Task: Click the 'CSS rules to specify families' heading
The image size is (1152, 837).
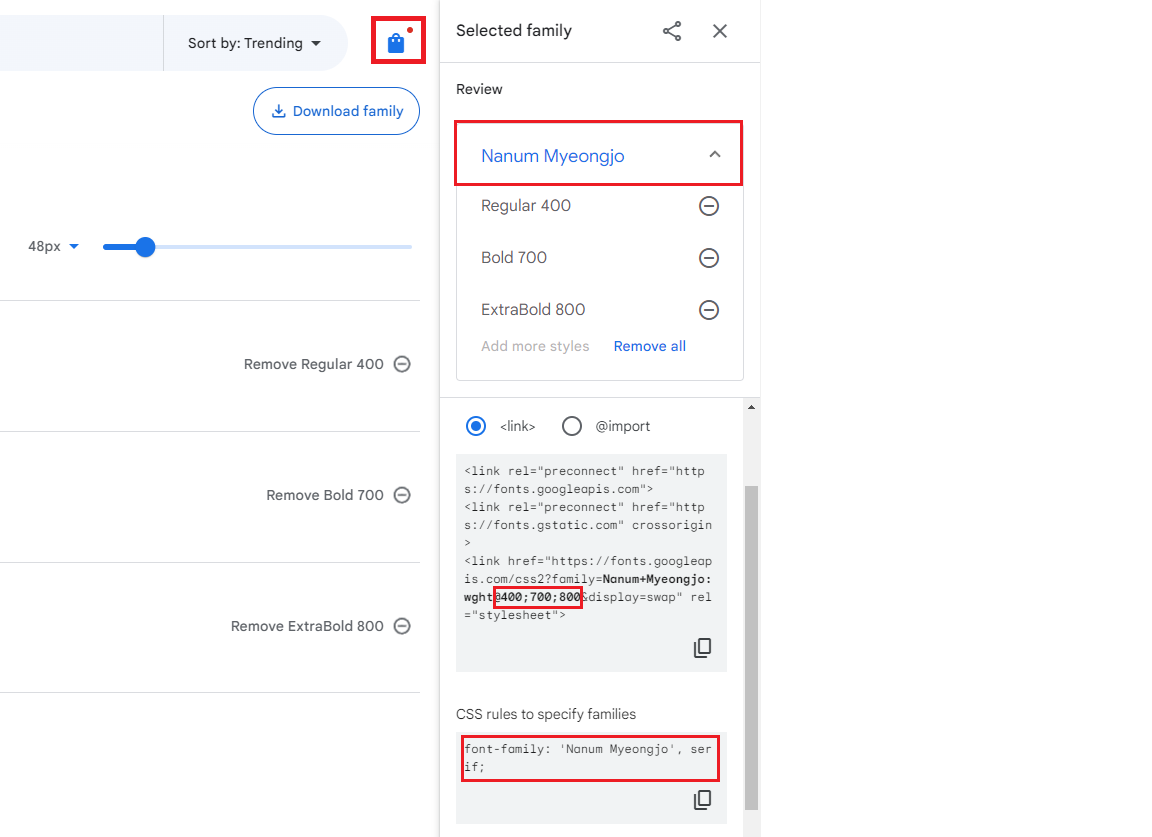Action: coord(546,714)
